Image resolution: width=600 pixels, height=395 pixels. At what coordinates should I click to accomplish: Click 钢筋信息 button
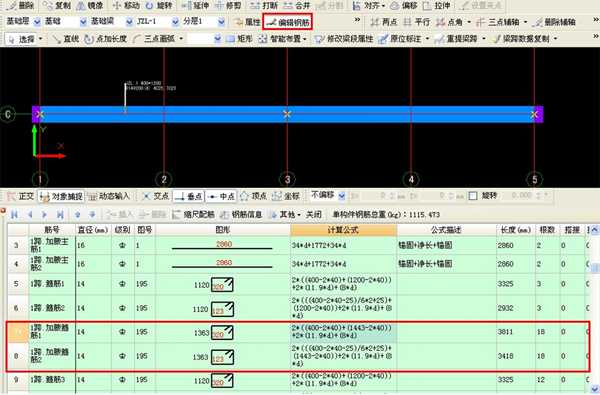click(241, 214)
